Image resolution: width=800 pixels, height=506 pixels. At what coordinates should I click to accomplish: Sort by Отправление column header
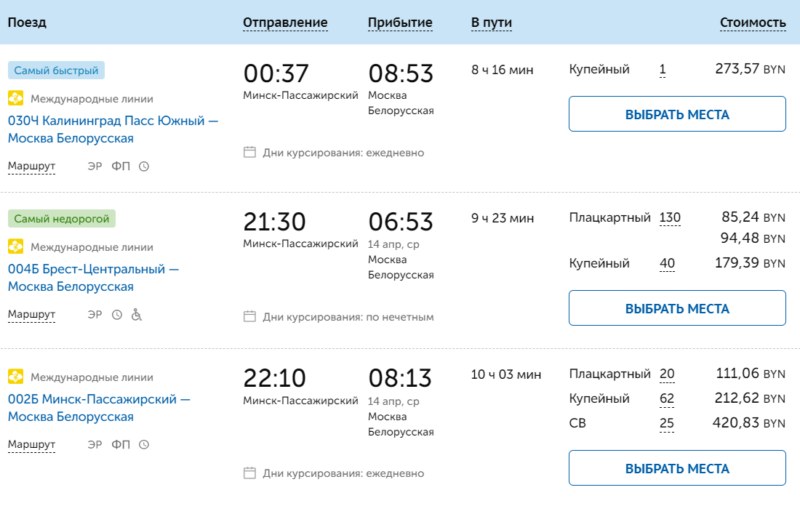(x=285, y=22)
